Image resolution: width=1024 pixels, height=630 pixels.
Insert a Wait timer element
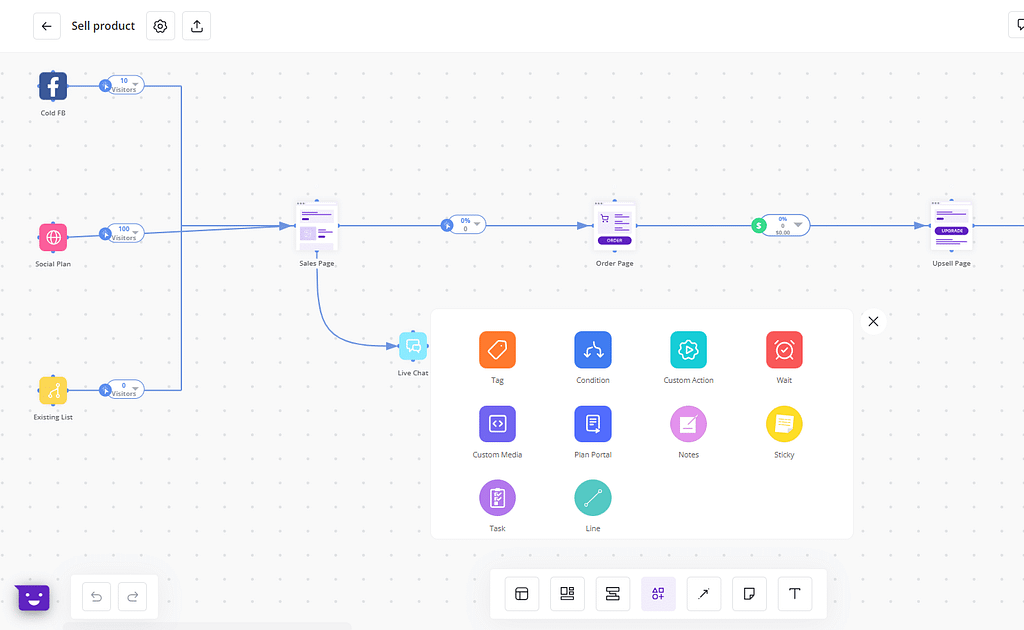[x=784, y=350]
